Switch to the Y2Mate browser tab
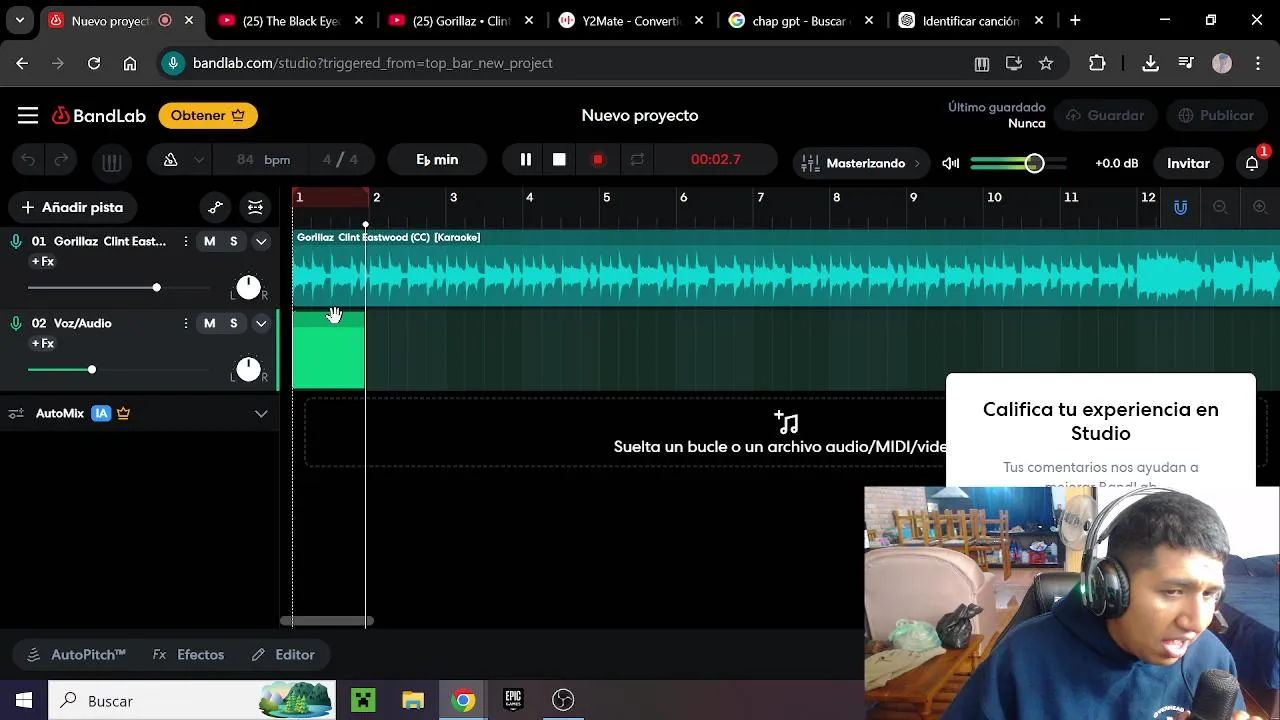This screenshot has width=1280, height=720. (x=630, y=20)
